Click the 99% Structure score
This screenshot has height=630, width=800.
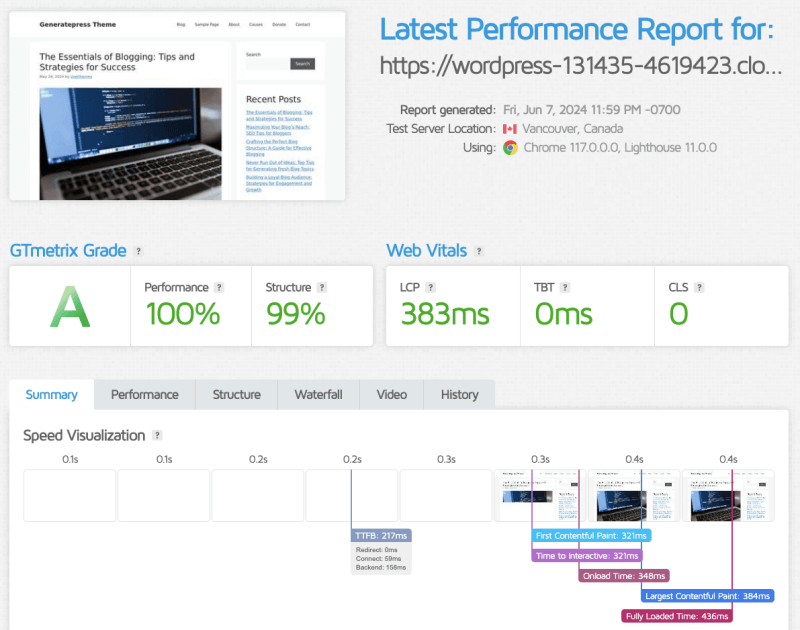[x=295, y=314]
